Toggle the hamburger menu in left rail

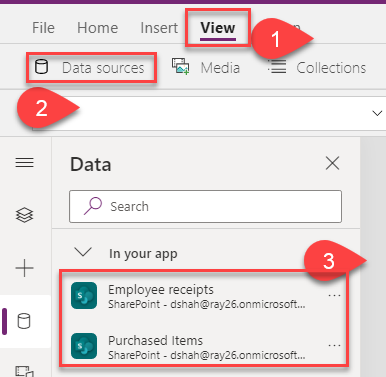click(x=25, y=163)
